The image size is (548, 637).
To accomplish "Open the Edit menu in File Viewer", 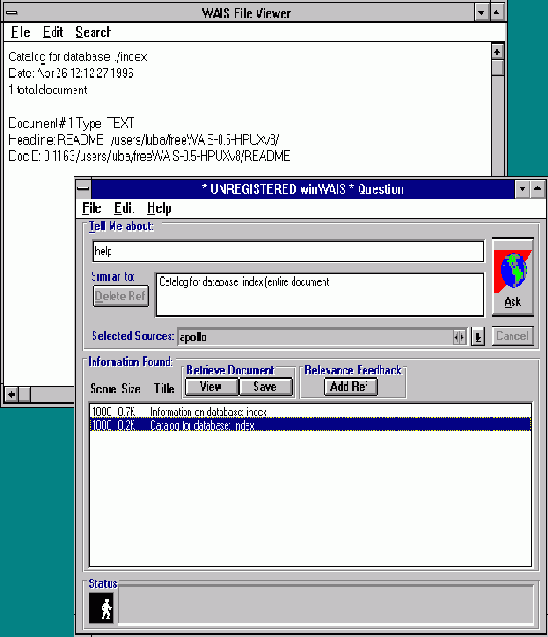I will 53,32.
